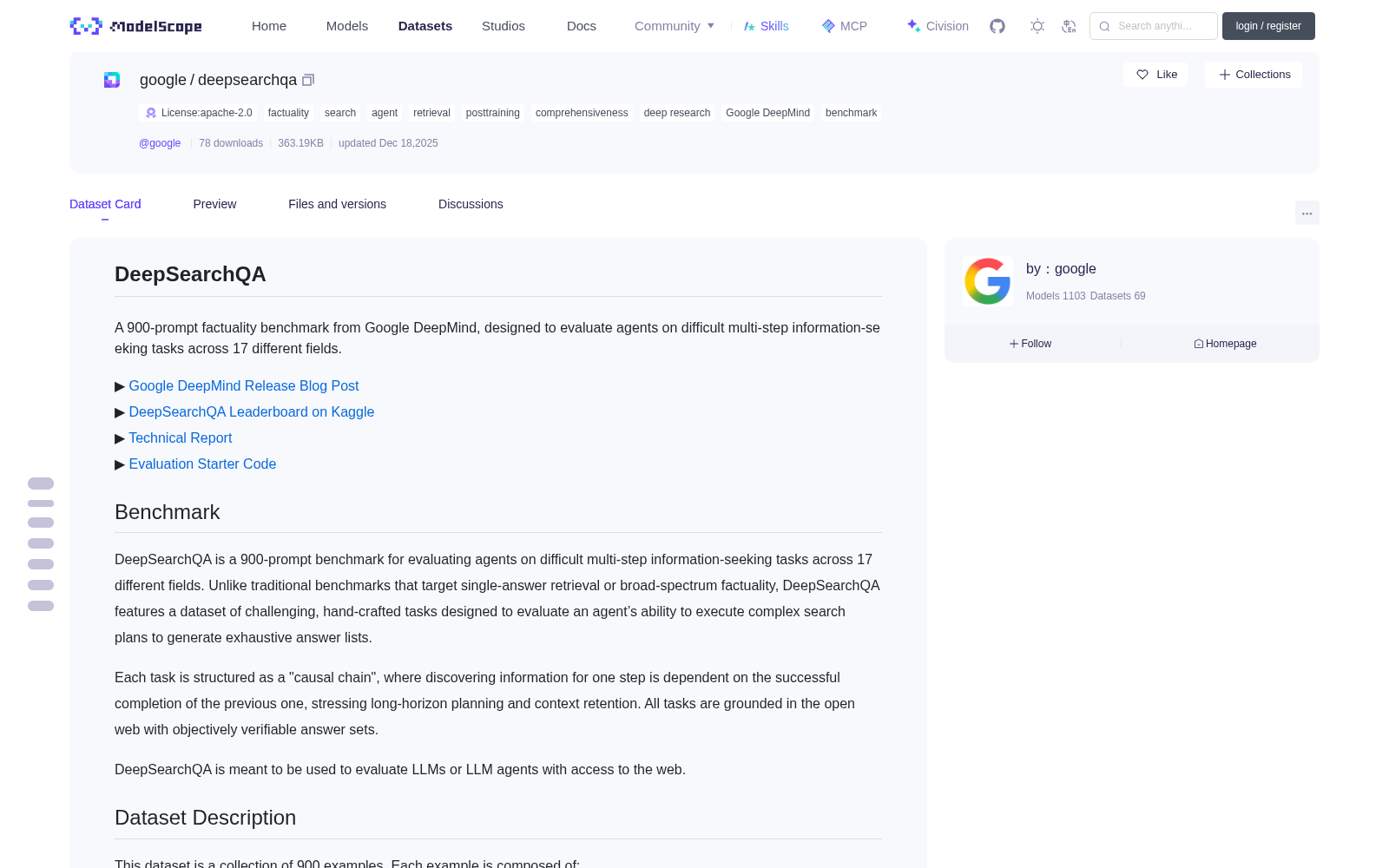Click the plus icon on Collections
The height and width of the screenshot is (868, 1389).
point(1225,75)
